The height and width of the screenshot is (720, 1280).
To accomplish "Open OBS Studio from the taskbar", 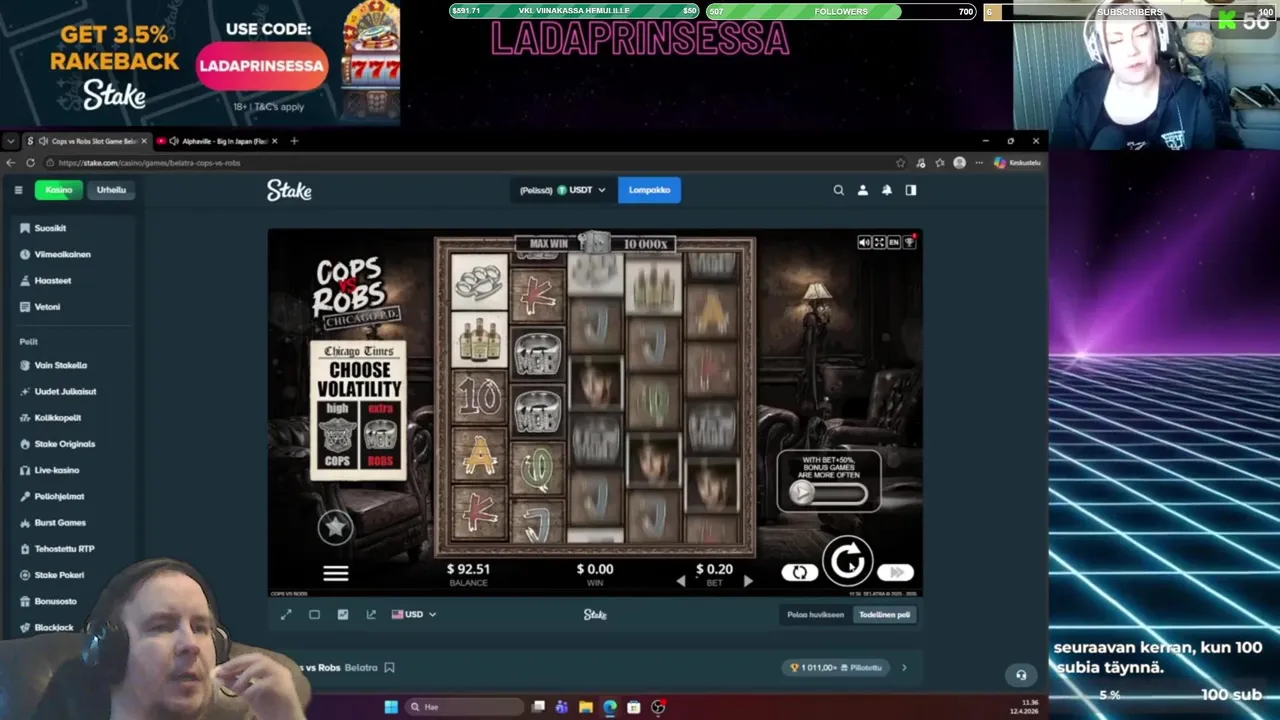I will (658, 707).
